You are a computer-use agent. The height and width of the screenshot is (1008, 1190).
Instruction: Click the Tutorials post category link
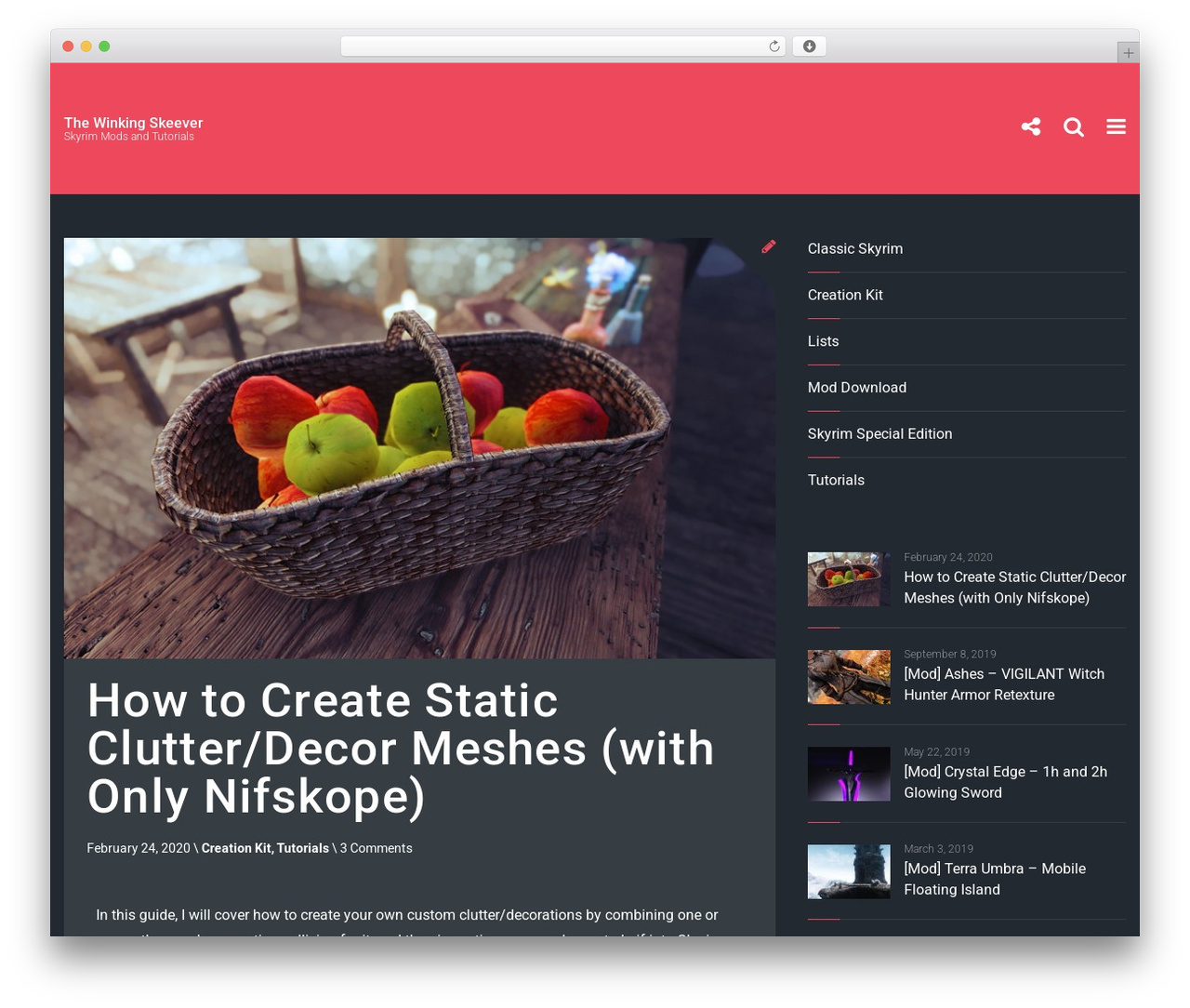[303, 848]
